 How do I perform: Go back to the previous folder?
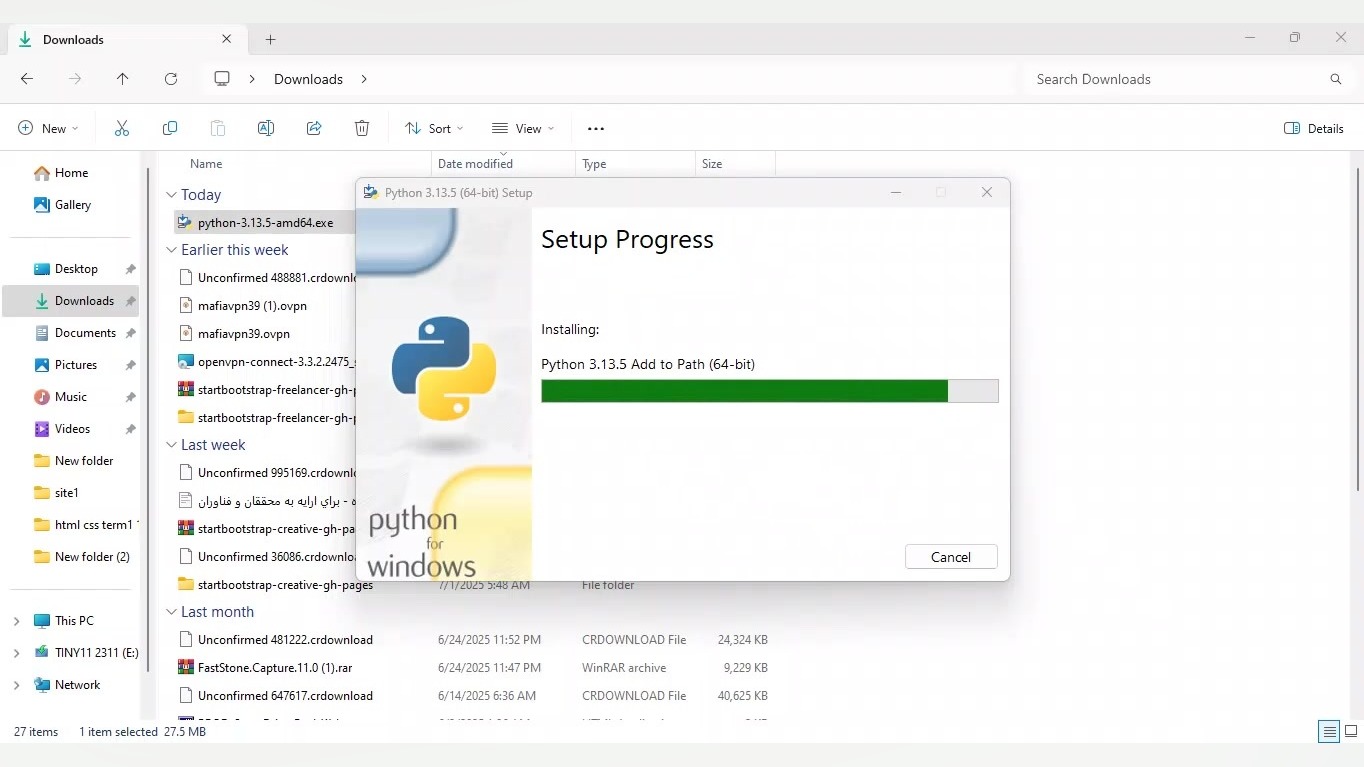pos(27,79)
